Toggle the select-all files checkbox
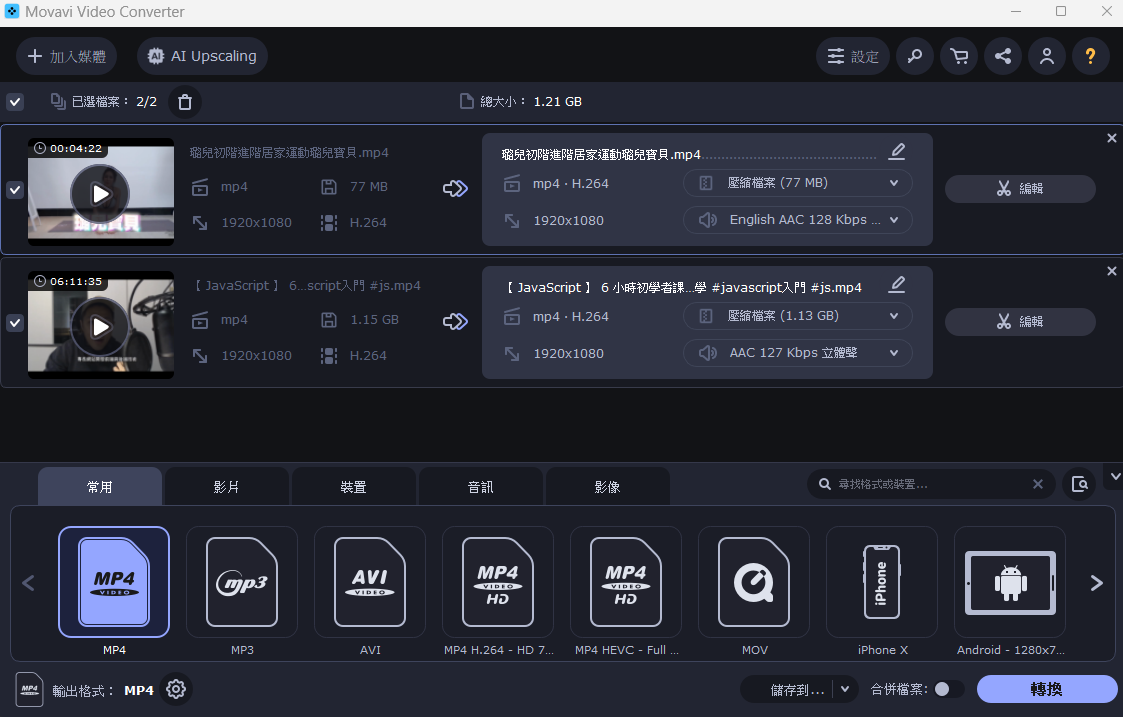Image resolution: width=1123 pixels, height=717 pixels. pos(15,102)
